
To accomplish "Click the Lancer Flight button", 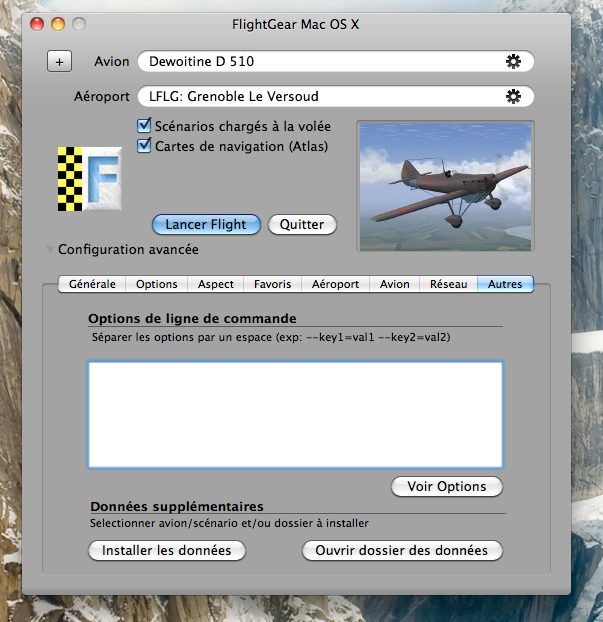I will 206,225.
